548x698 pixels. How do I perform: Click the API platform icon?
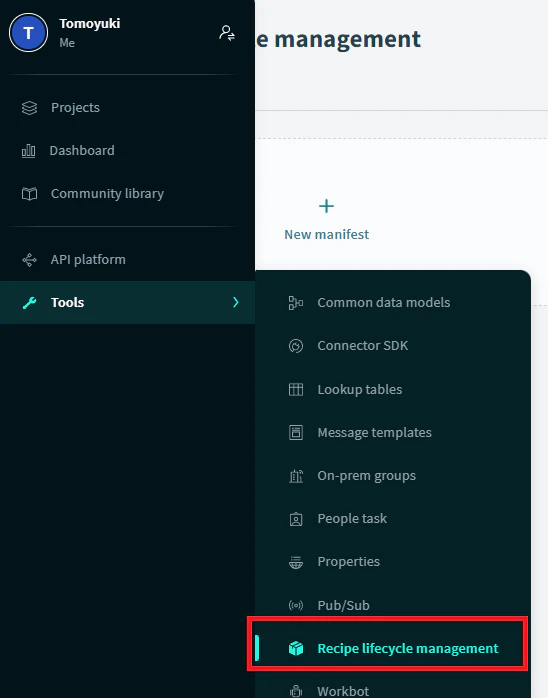[x=29, y=260]
